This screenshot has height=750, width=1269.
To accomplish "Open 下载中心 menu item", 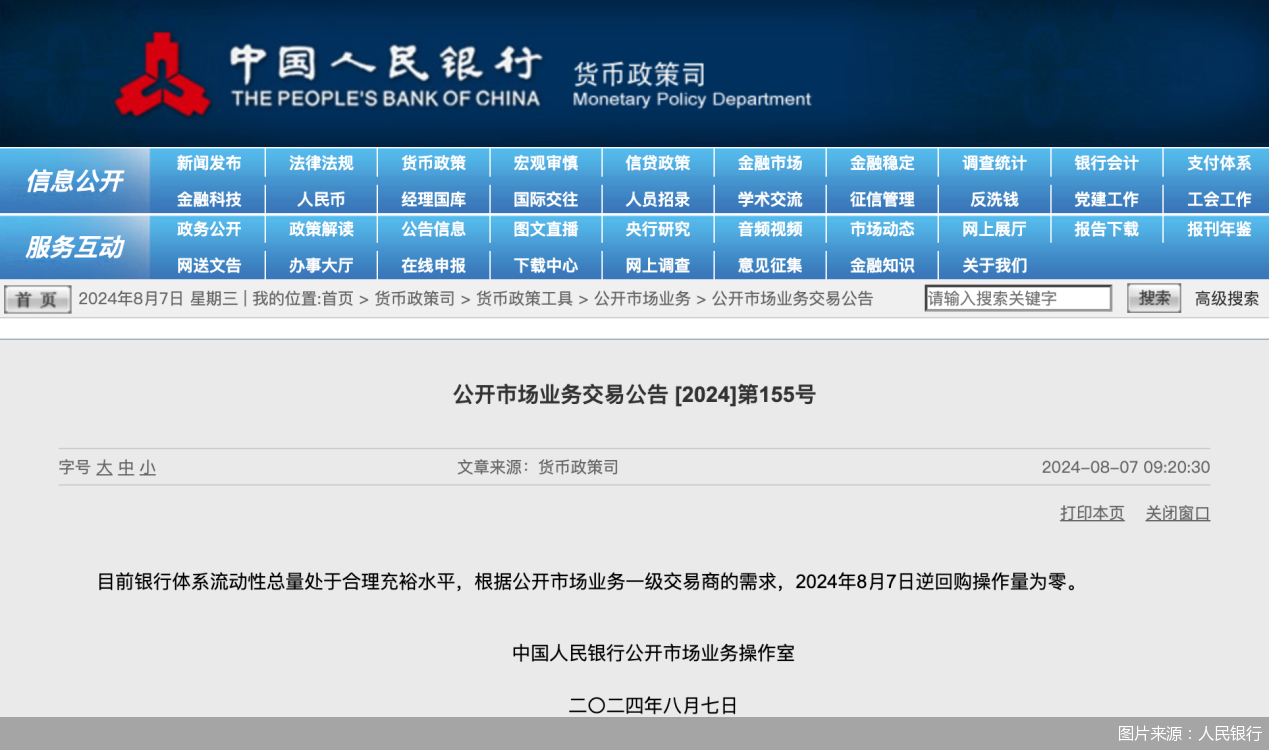I will click(545, 266).
